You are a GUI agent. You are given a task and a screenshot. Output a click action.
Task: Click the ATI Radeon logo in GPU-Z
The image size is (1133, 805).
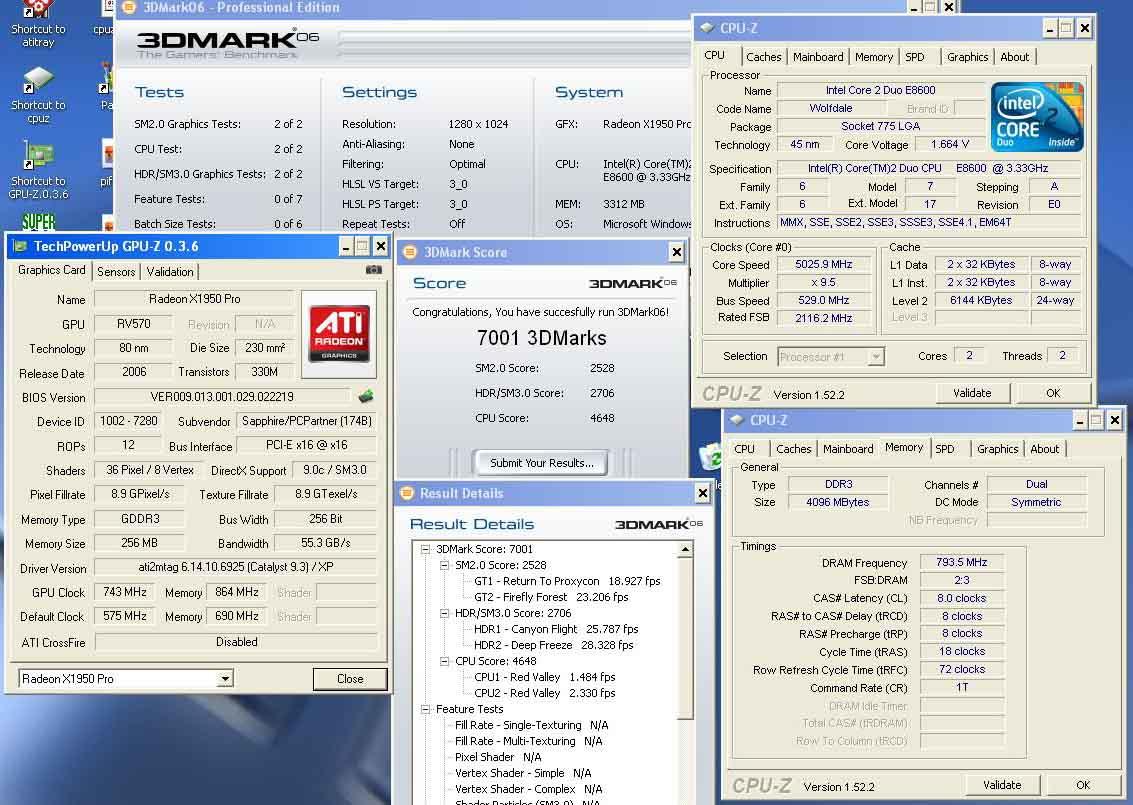pos(339,334)
